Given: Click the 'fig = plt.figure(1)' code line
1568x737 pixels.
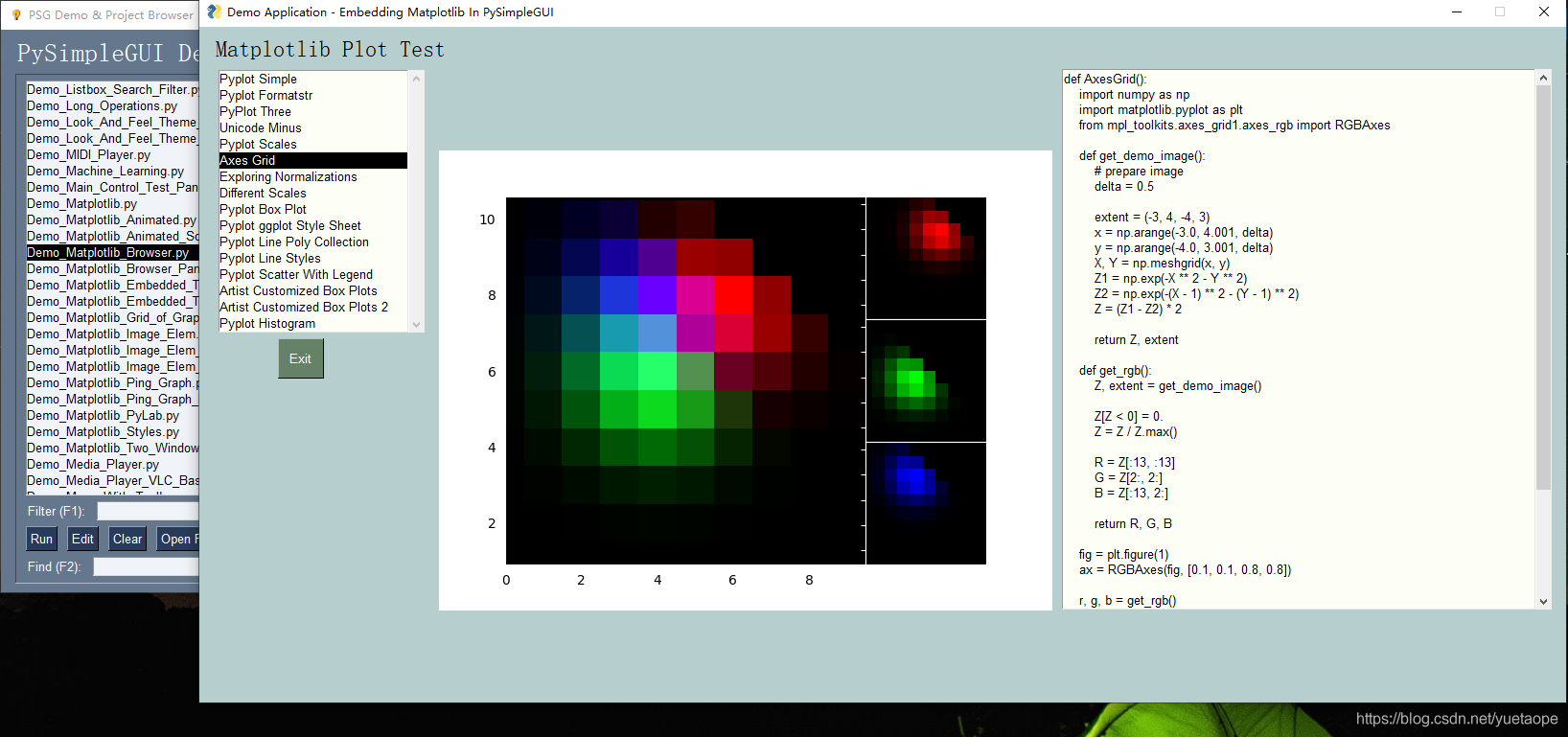Looking at the screenshot, I should tap(1123, 554).
